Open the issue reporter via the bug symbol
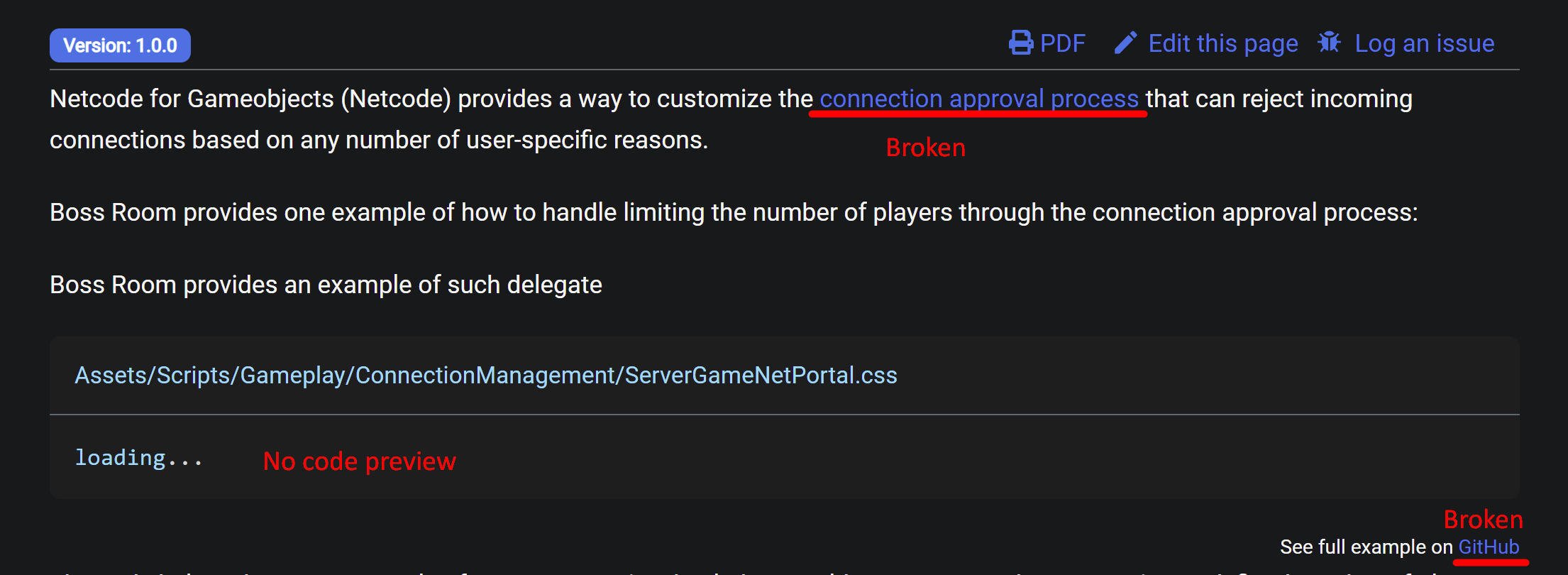The image size is (1568, 575). click(1329, 43)
